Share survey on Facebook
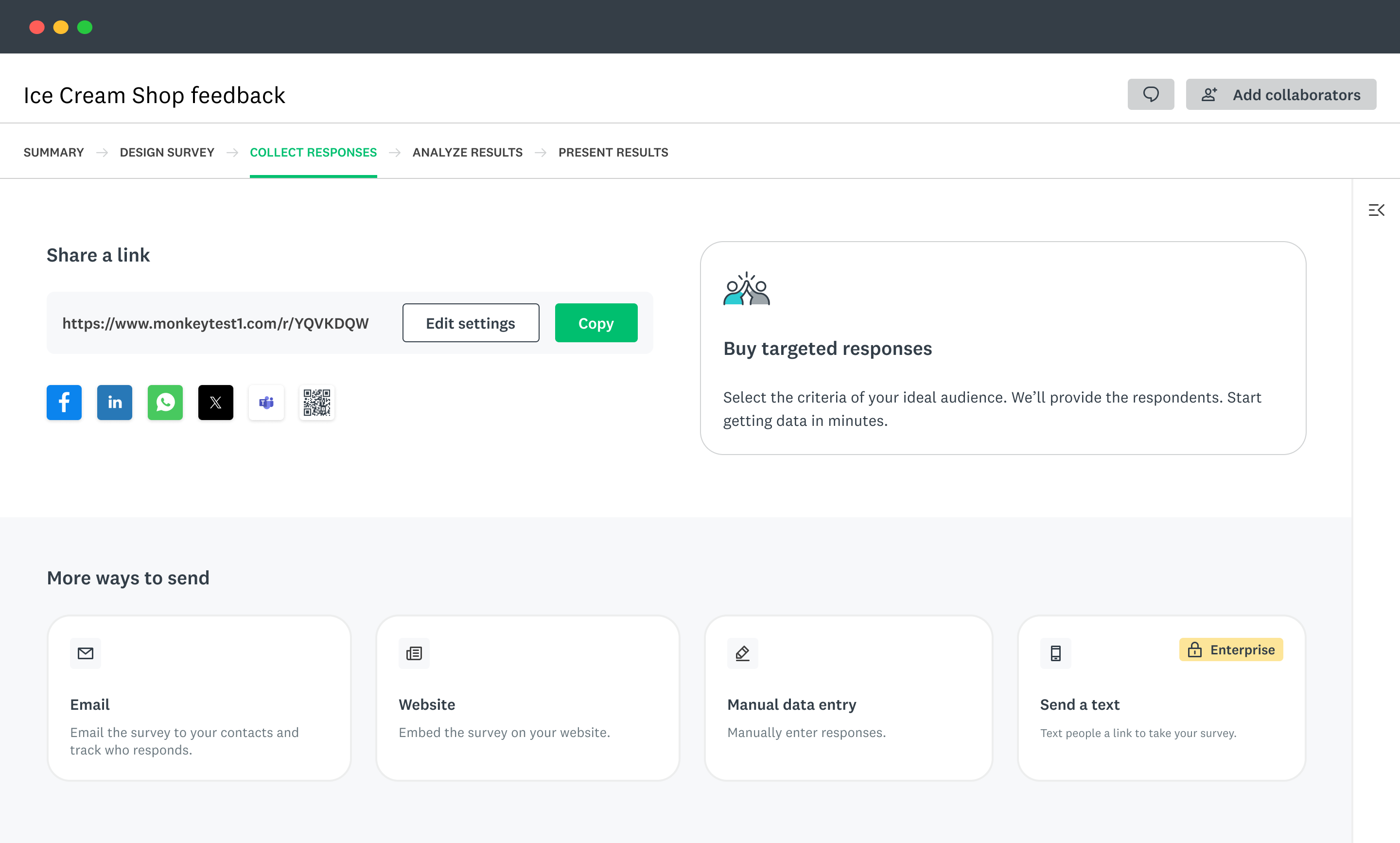Viewport: 1400px width, 843px height. point(64,402)
